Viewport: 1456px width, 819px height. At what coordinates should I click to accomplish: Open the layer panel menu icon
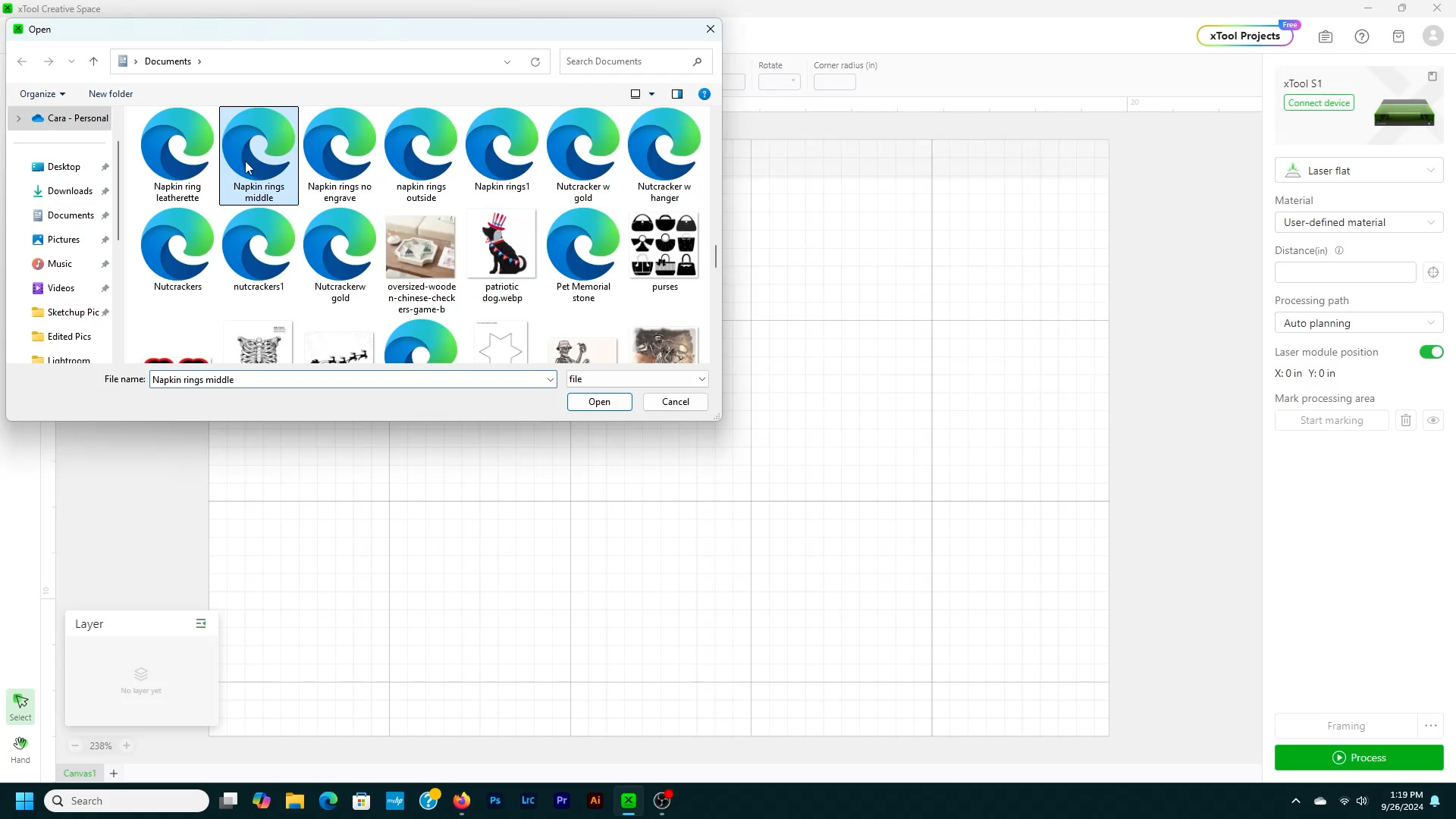[201, 623]
